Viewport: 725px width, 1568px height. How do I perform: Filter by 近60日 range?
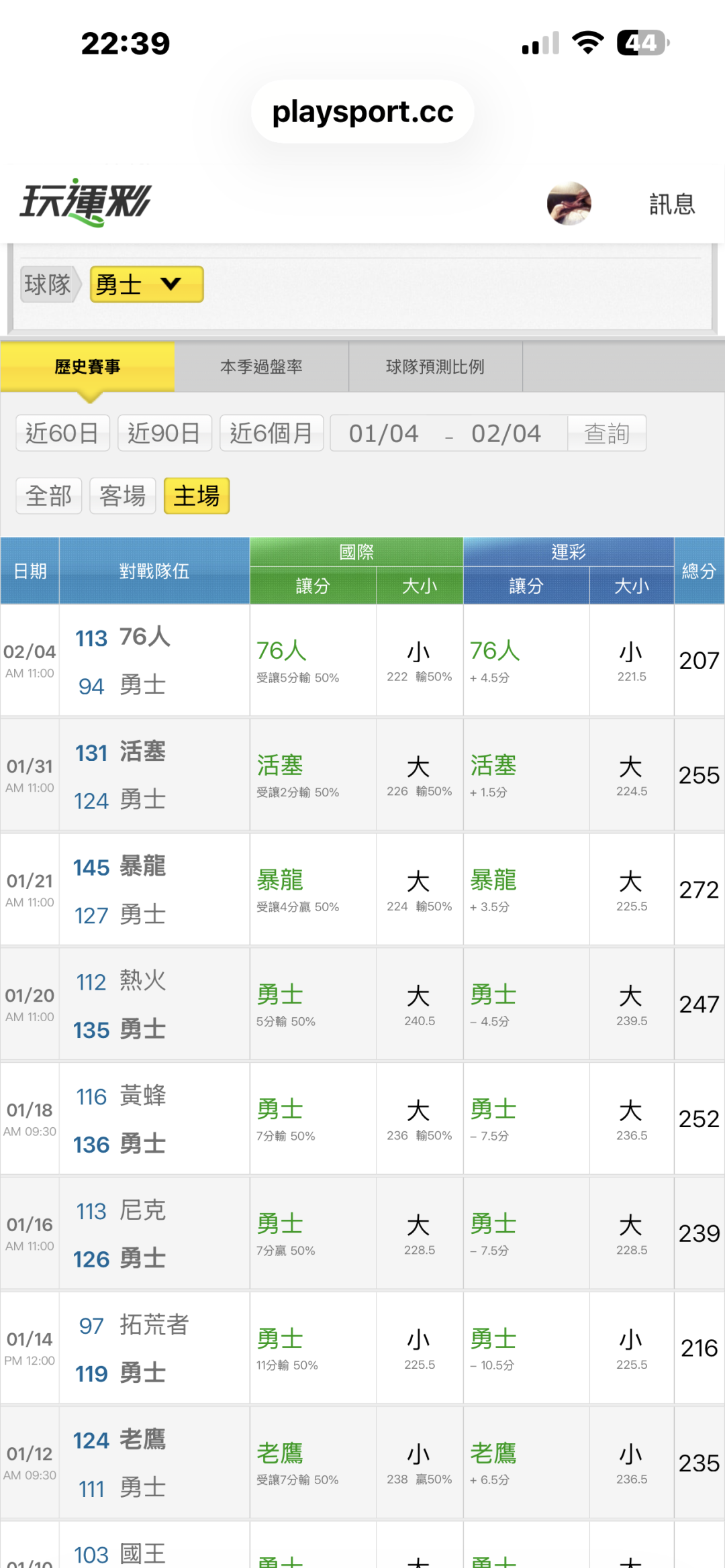point(62,433)
